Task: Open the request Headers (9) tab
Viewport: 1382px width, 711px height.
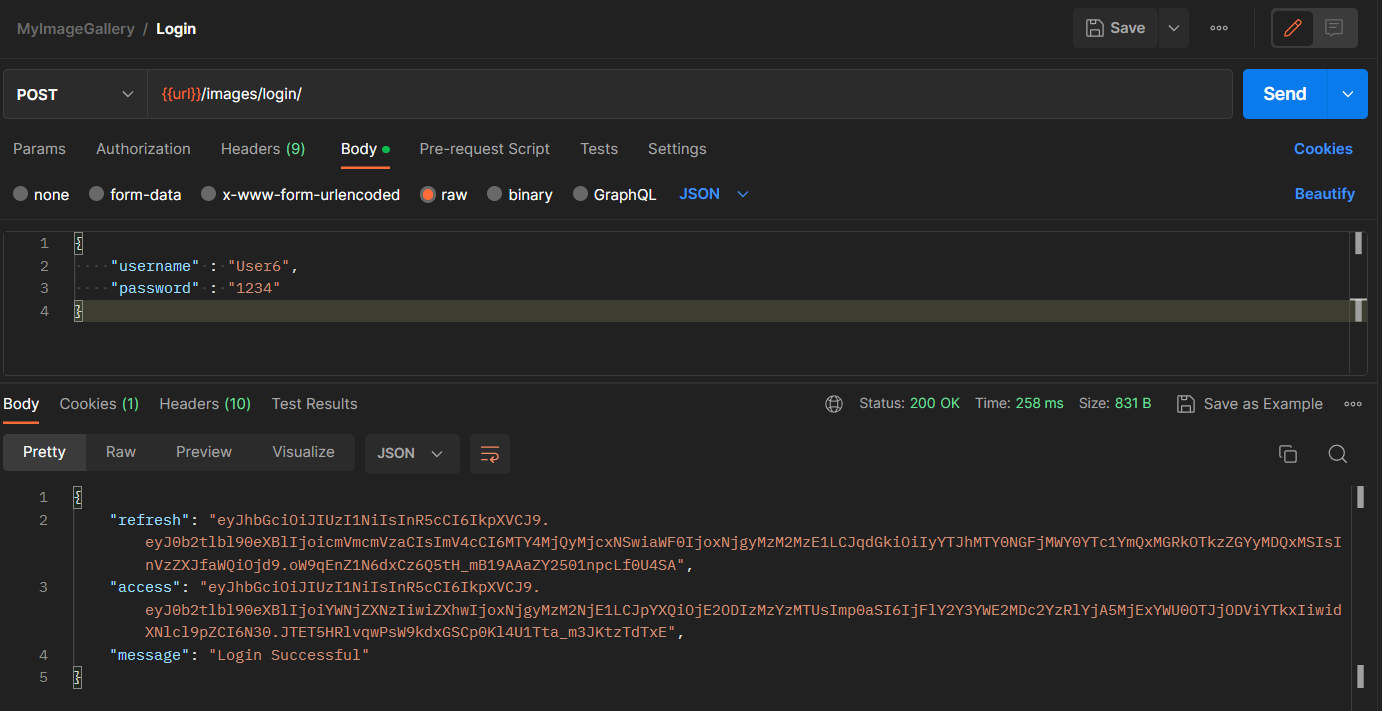Action: (263, 149)
